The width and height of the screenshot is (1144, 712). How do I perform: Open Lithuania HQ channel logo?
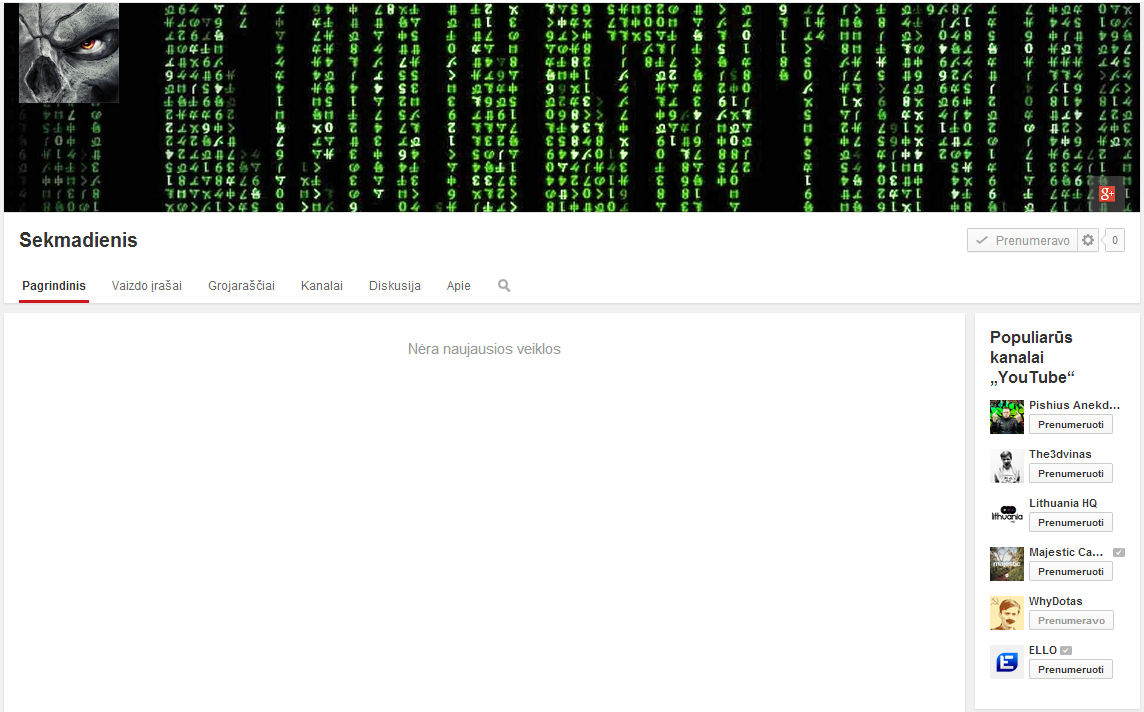pyautogui.click(x=1007, y=514)
